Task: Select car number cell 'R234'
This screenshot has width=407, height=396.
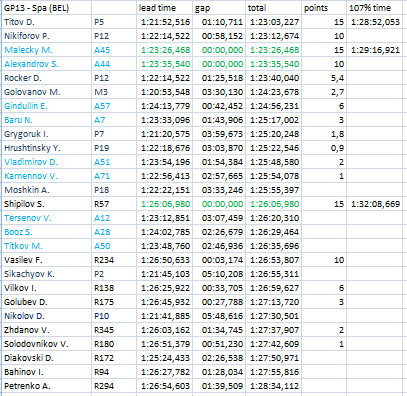Action: pyautogui.click(x=114, y=260)
